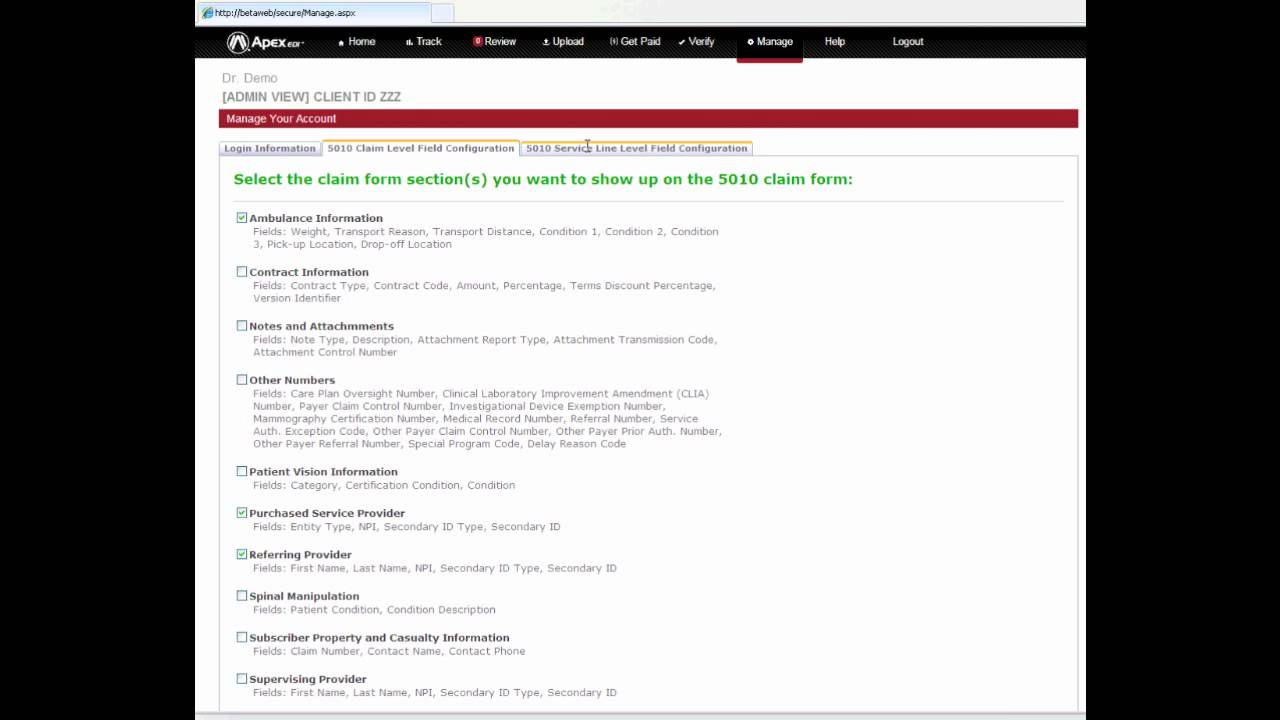Viewport: 1280px width, 720px height.
Task: Check Patient Vision Information box
Action: [x=242, y=471]
